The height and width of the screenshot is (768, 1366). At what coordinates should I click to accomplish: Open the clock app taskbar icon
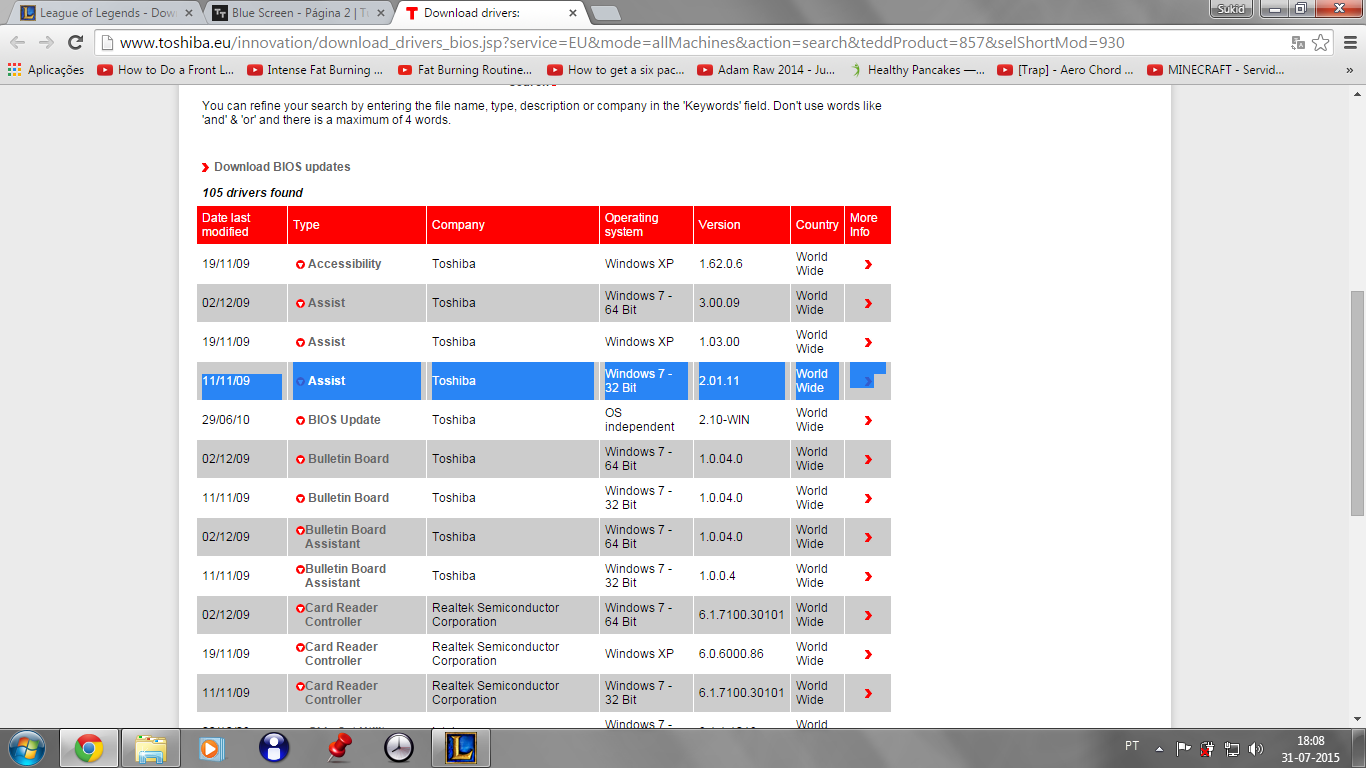click(399, 748)
